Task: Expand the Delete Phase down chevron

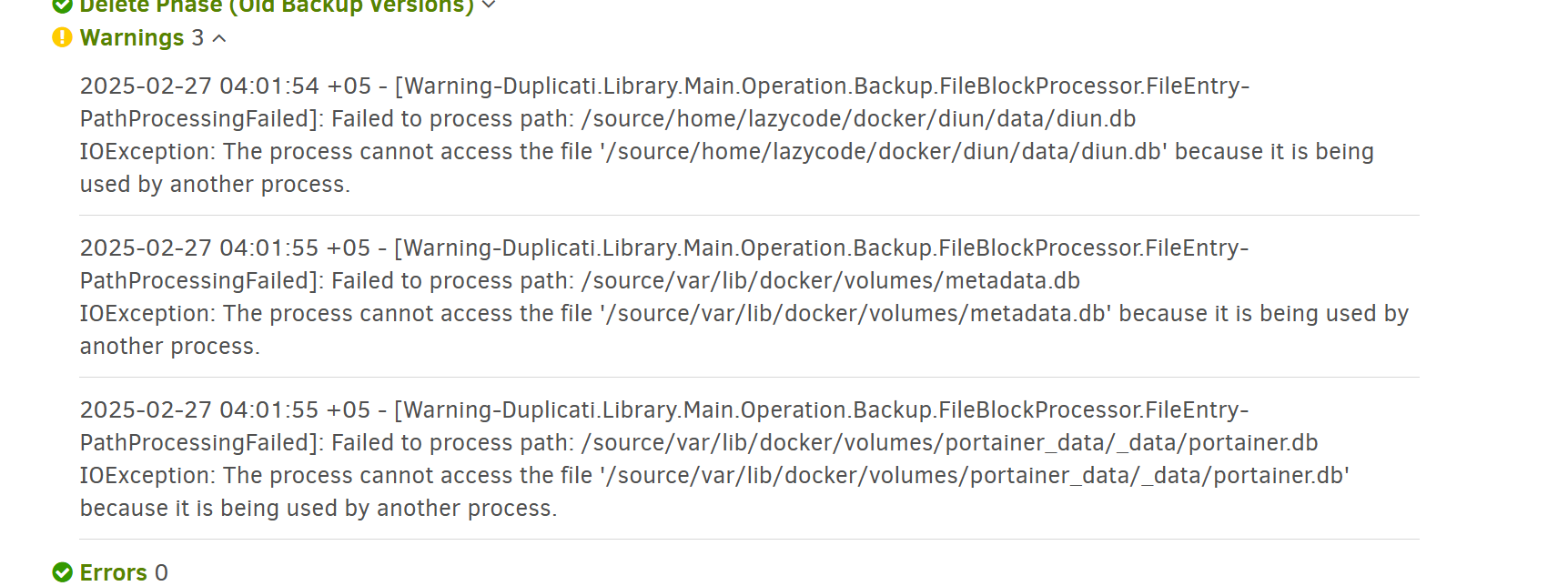Action: coord(489,5)
